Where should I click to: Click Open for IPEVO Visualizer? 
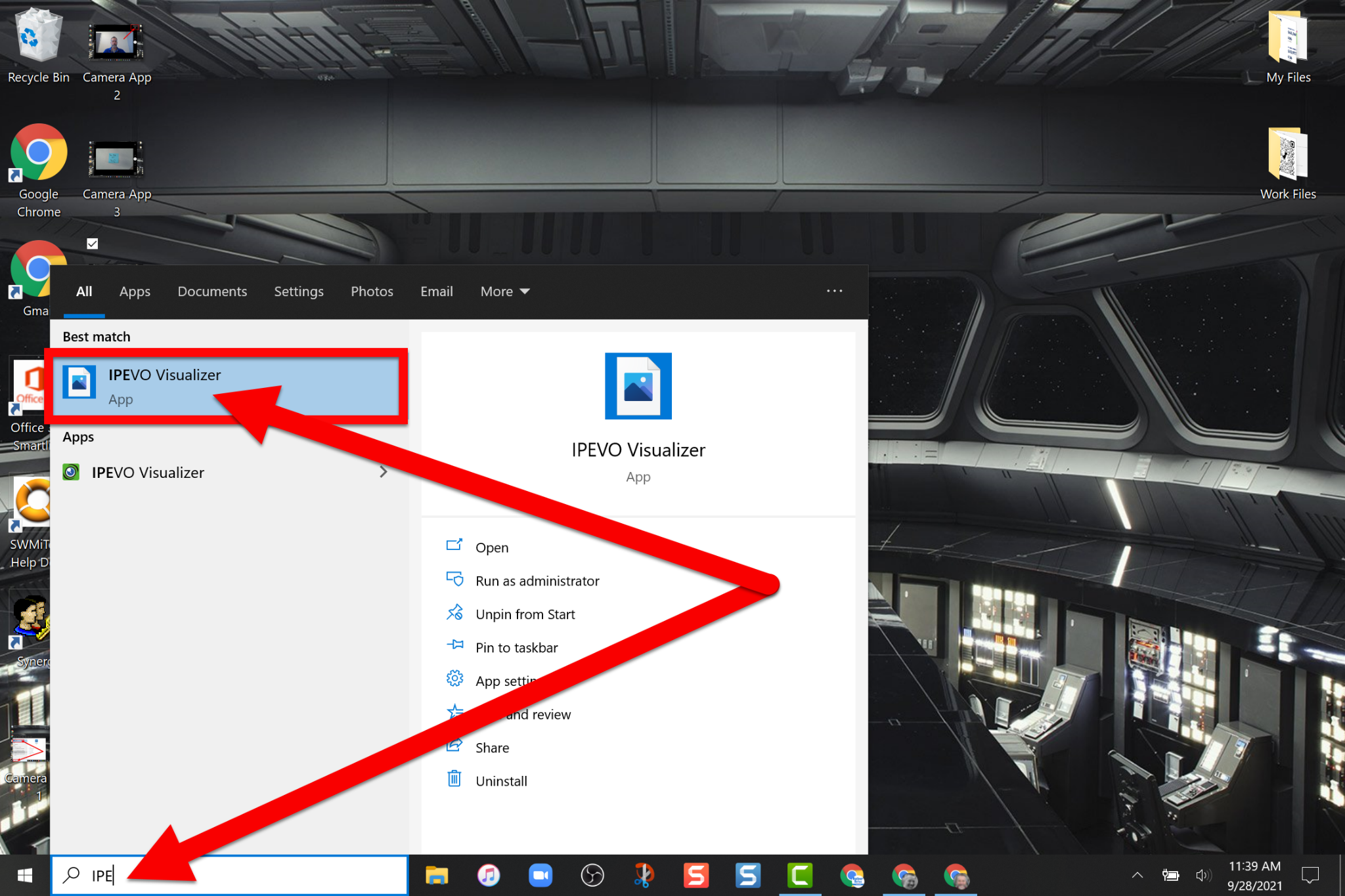(x=492, y=547)
